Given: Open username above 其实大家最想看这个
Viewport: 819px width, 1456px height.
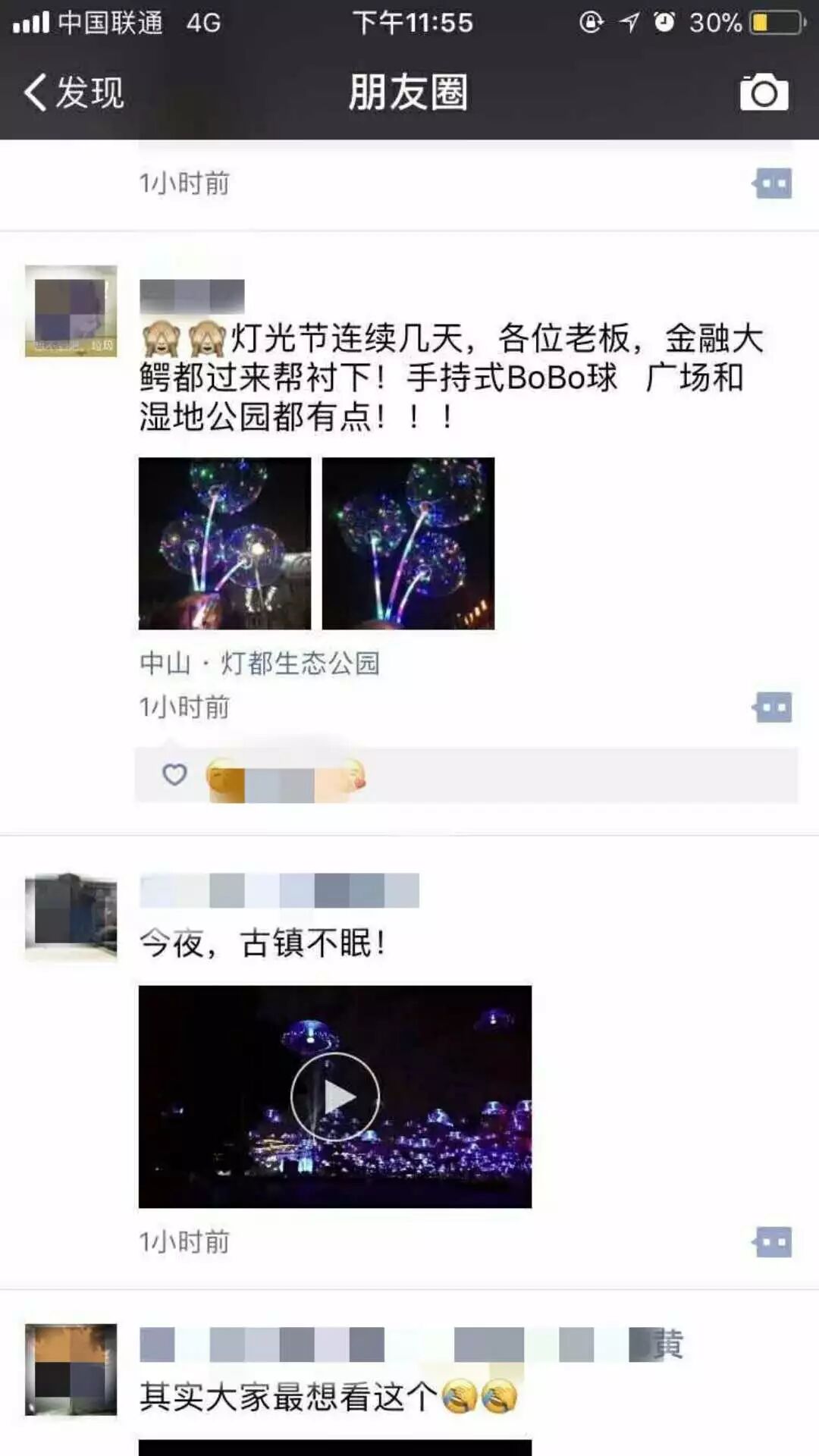Looking at the screenshot, I should [412, 1344].
